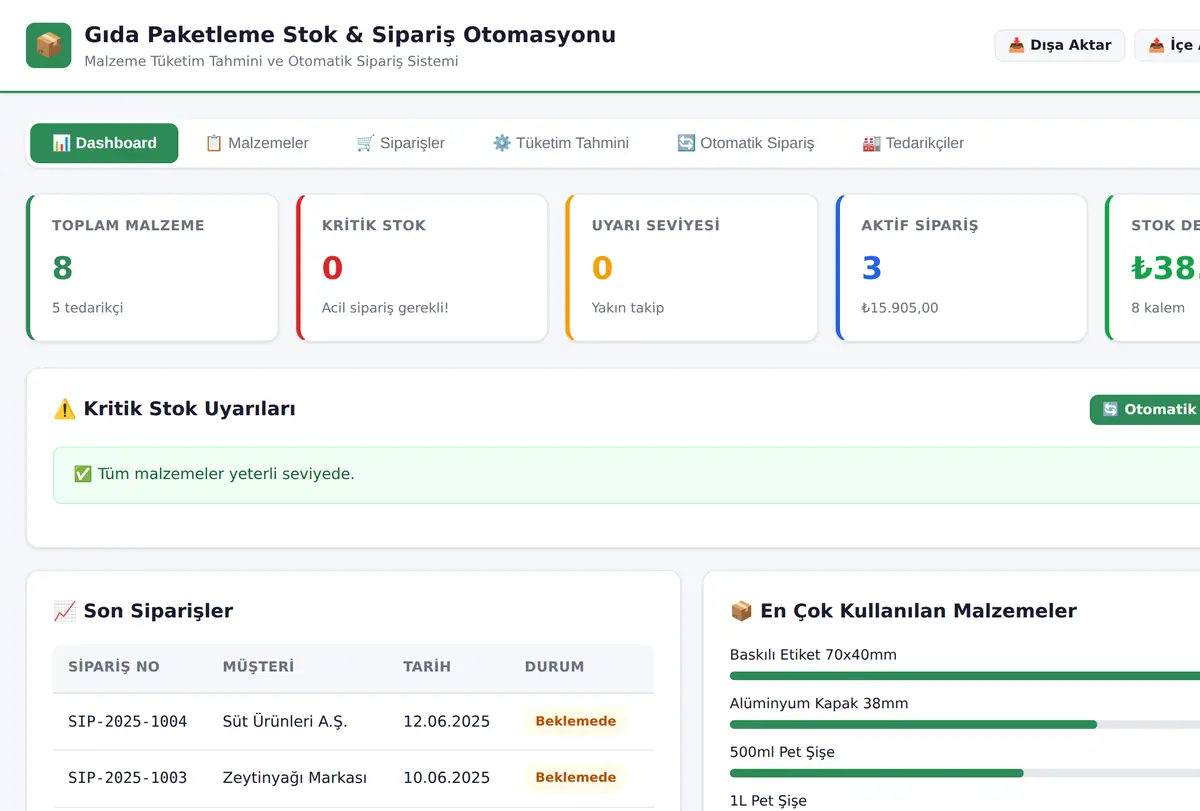Click Beklemede badge for SIP-2025-1004
Screen dimensions: 1200x811
click(575, 721)
